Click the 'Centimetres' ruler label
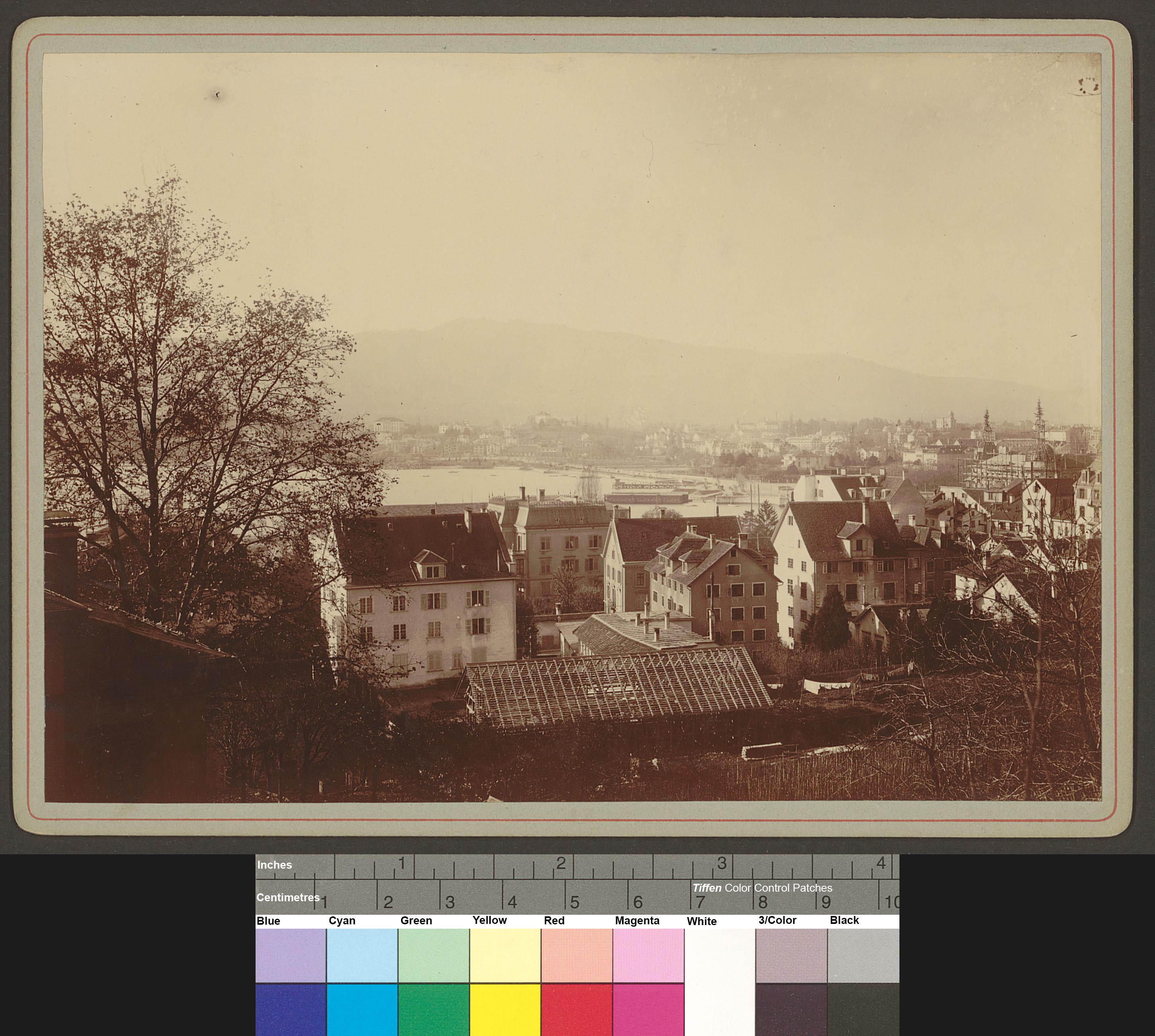The image size is (1155, 1036). coord(288,898)
